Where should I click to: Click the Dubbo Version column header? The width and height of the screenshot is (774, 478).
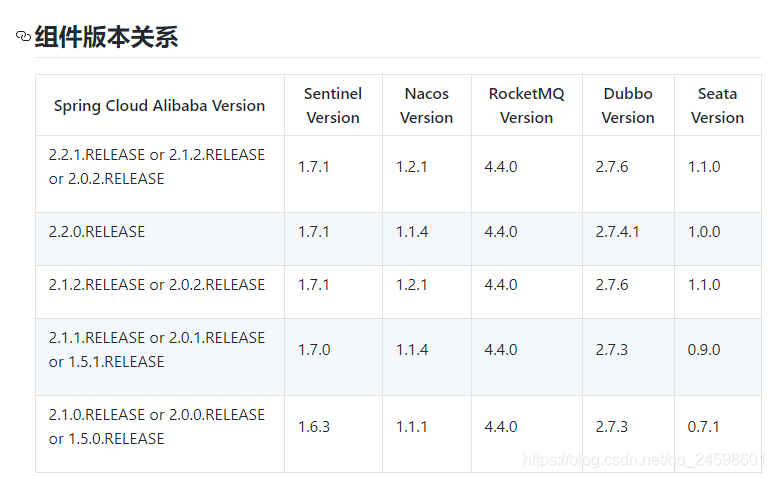click(628, 105)
